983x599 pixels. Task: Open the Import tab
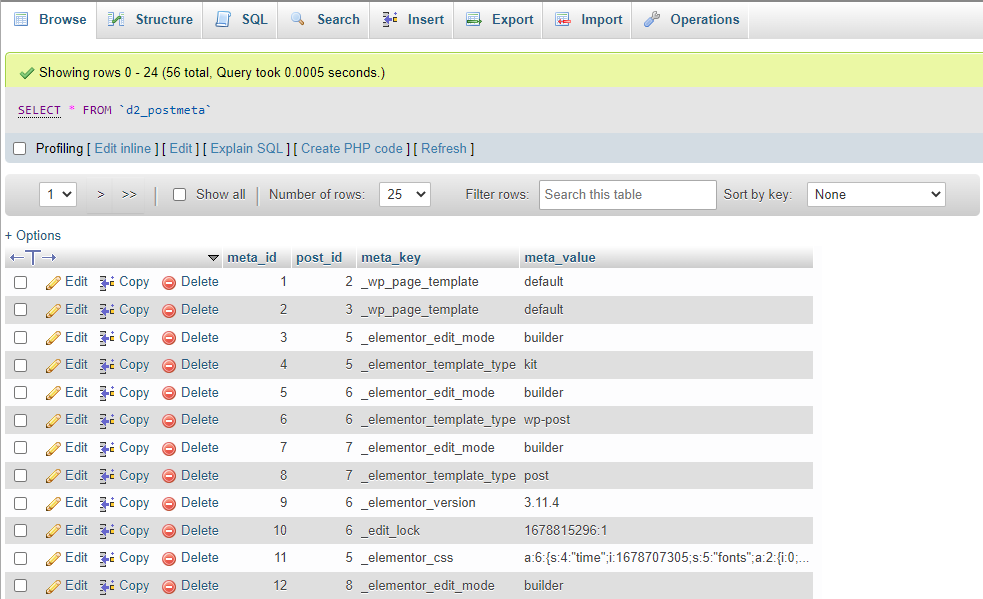pos(589,19)
